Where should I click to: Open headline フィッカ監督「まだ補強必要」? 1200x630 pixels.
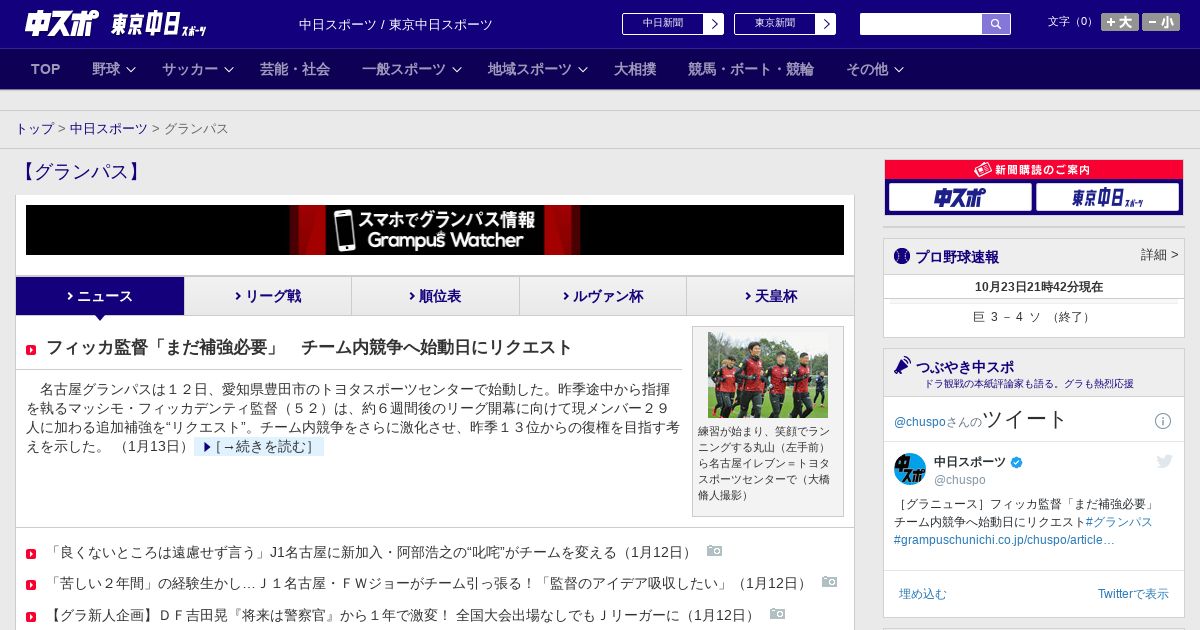[x=309, y=348]
